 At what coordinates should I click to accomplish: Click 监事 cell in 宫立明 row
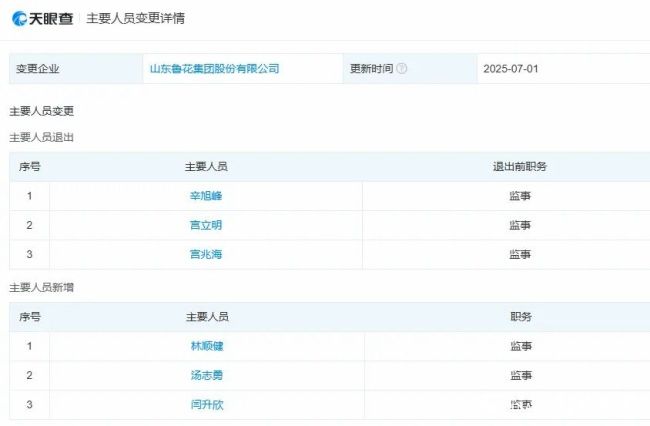pyautogui.click(x=520, y=225)
